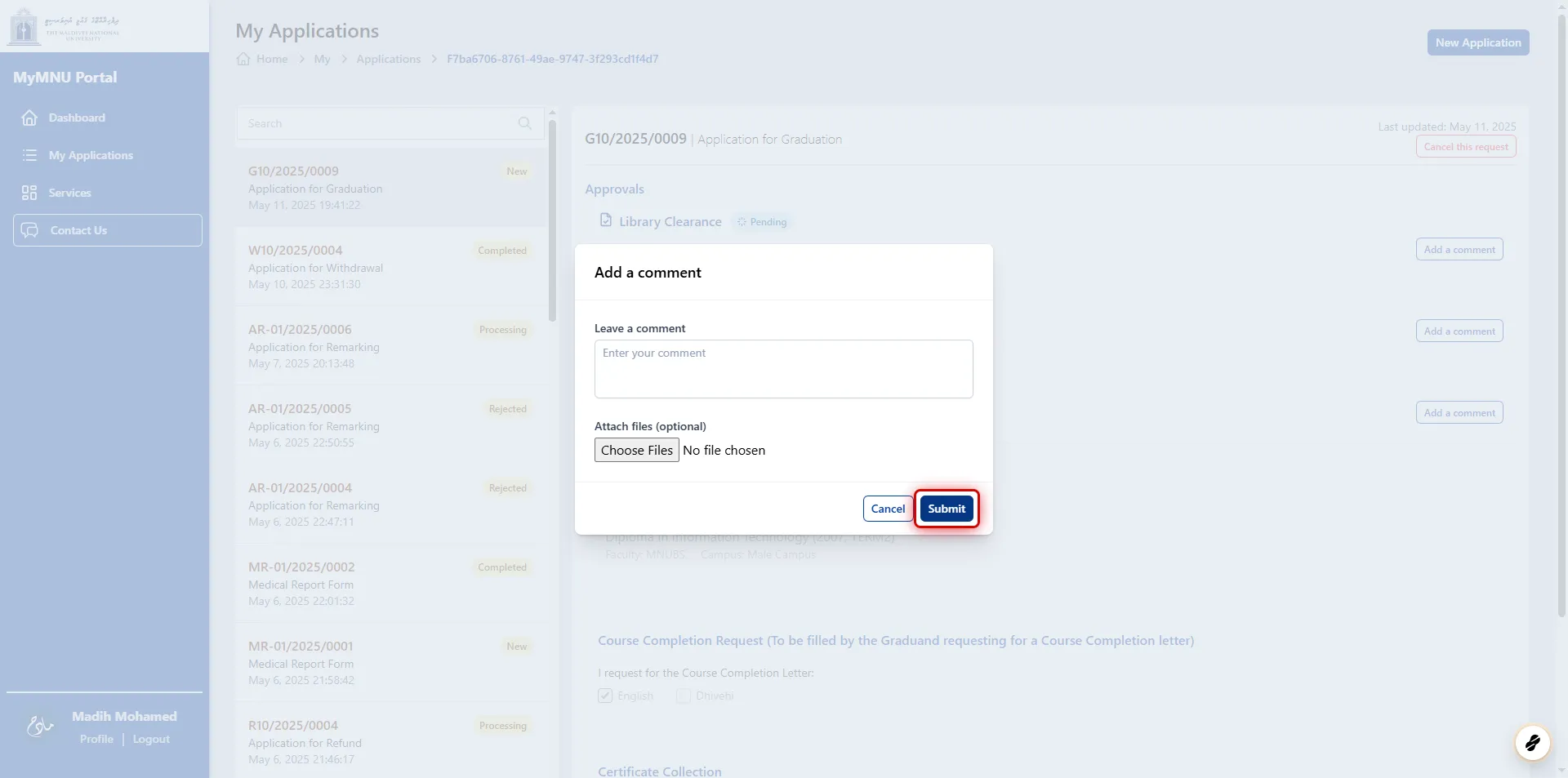Select the AR-01/2025/0005 remarking application

tap(390, 425)
